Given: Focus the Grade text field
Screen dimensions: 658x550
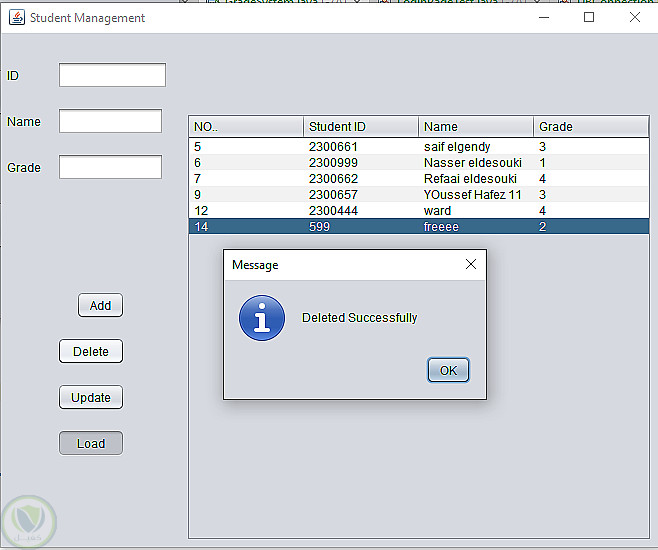Looking at the screenshot, I should point(110,167).
